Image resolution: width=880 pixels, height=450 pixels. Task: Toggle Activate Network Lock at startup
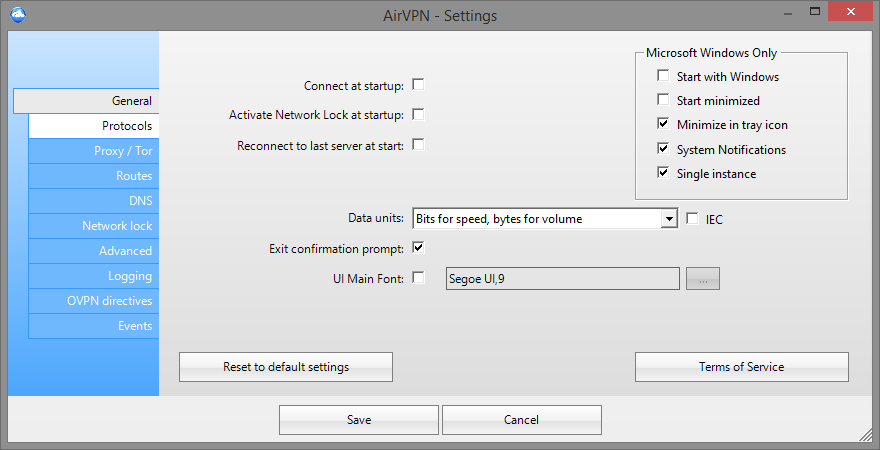(418, 114)
